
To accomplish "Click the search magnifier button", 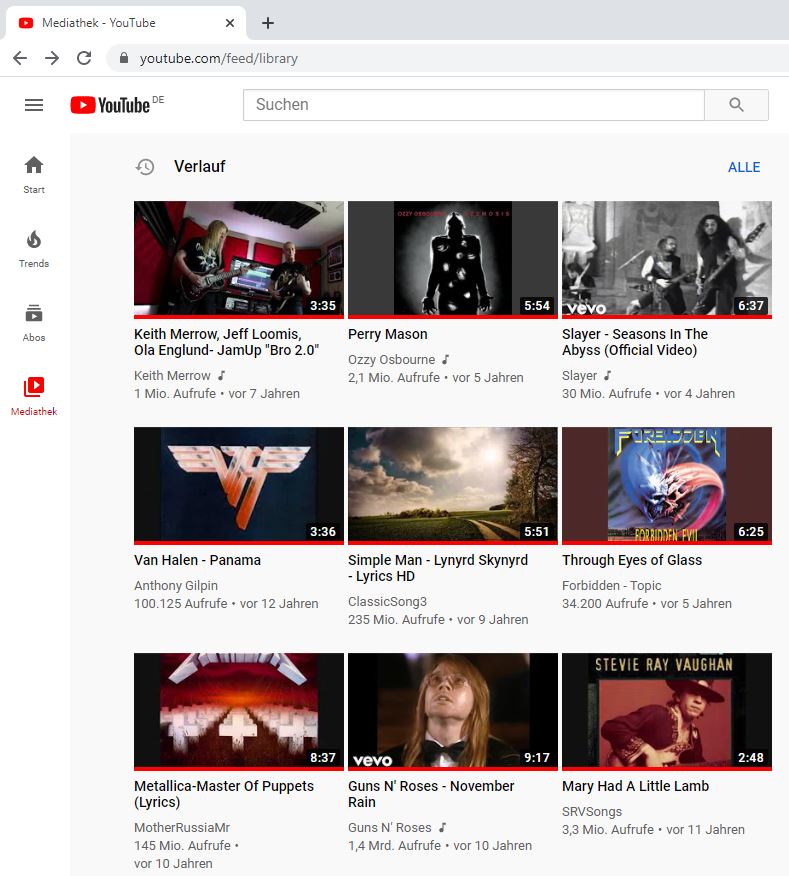I will pos(736,104).
